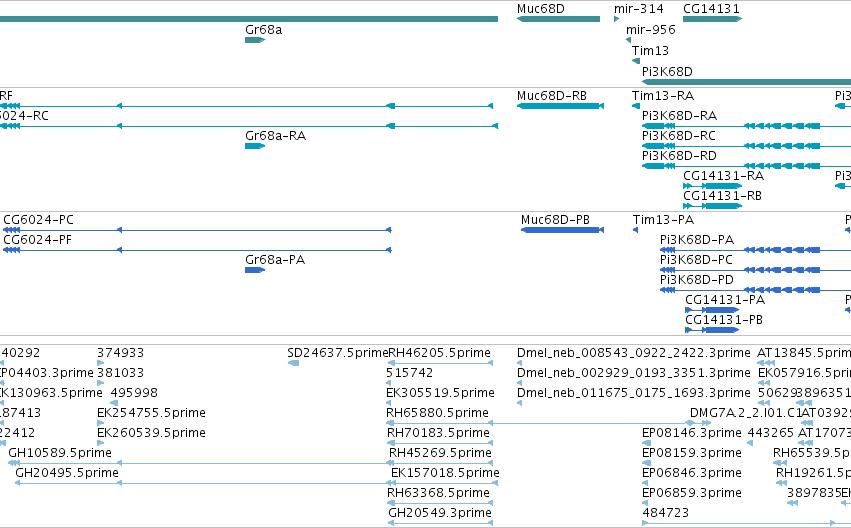Open the Pi3K68D-PA protein label
The image size is (851, 528).
pyautogui.click(x=697, y=240)
